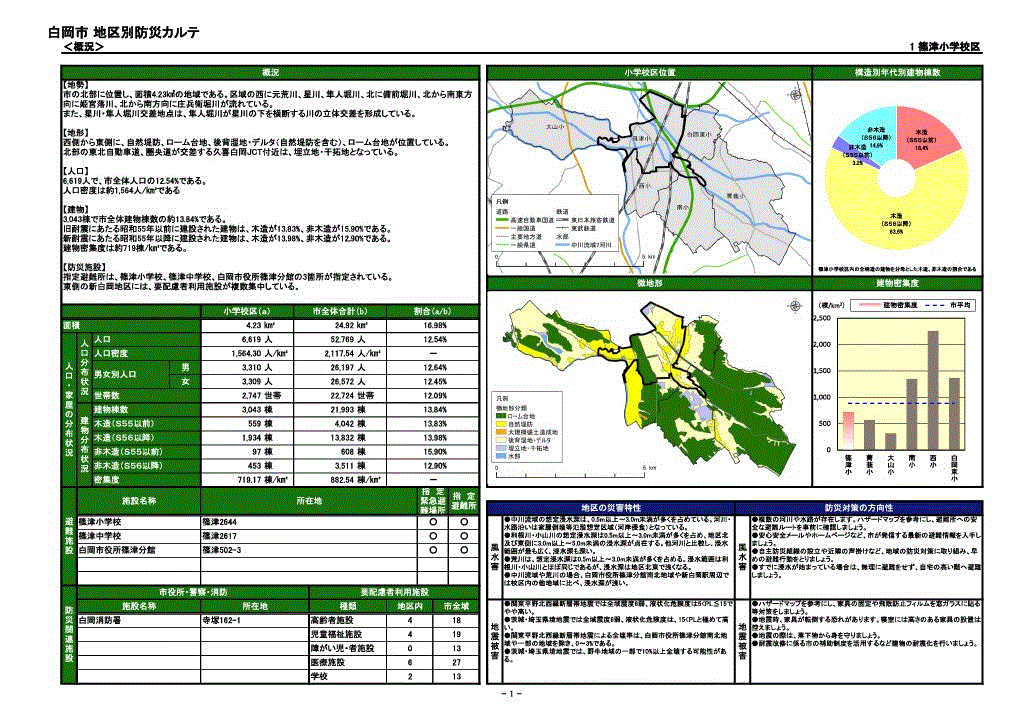Click the 障がい児・者施設 row label

coord(342,648)
